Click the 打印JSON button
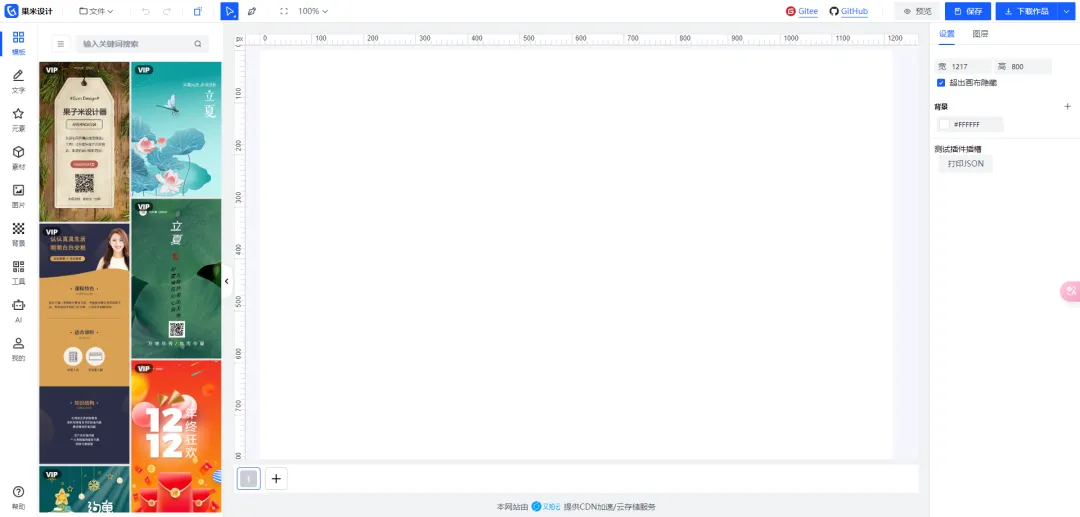 (965, 163)
